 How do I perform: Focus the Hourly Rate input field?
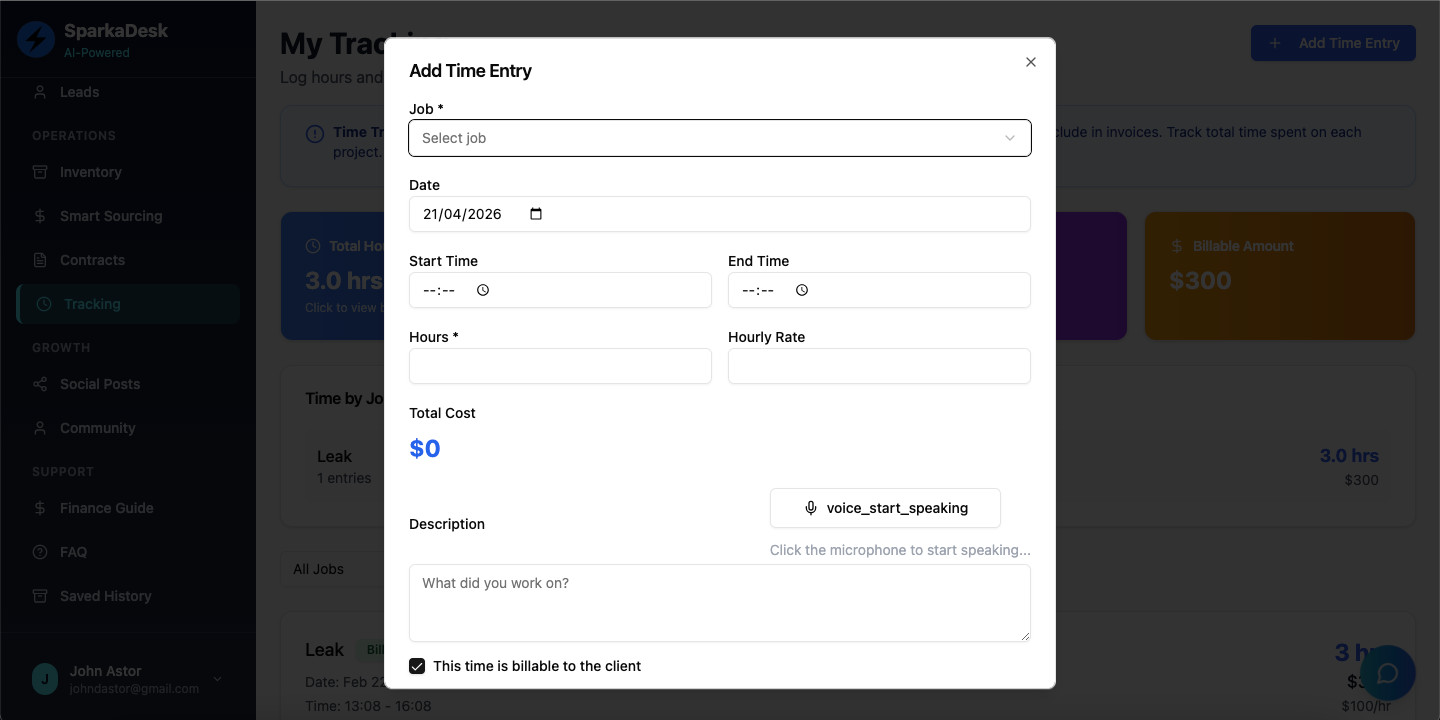click(x=879, y=366)
